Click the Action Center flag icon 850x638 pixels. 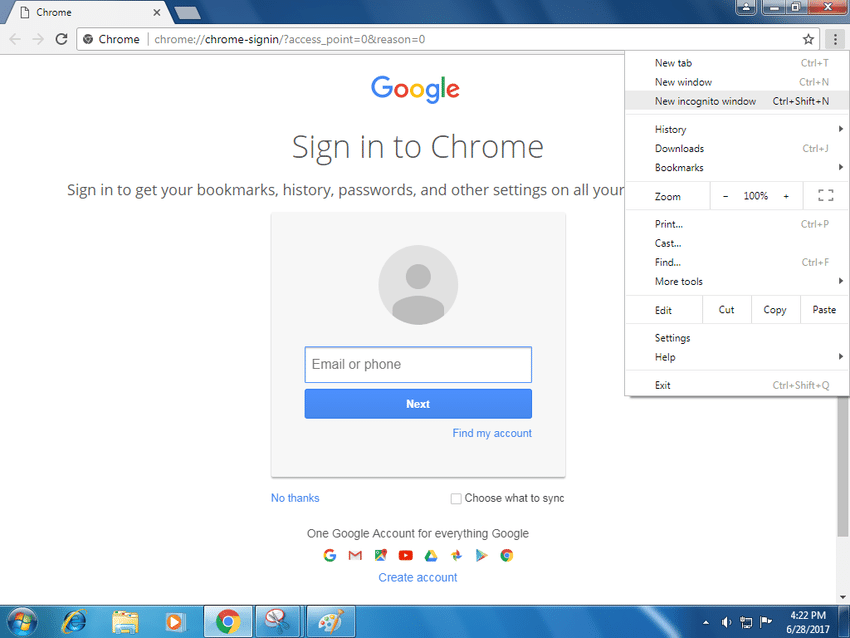click(766, 622)
